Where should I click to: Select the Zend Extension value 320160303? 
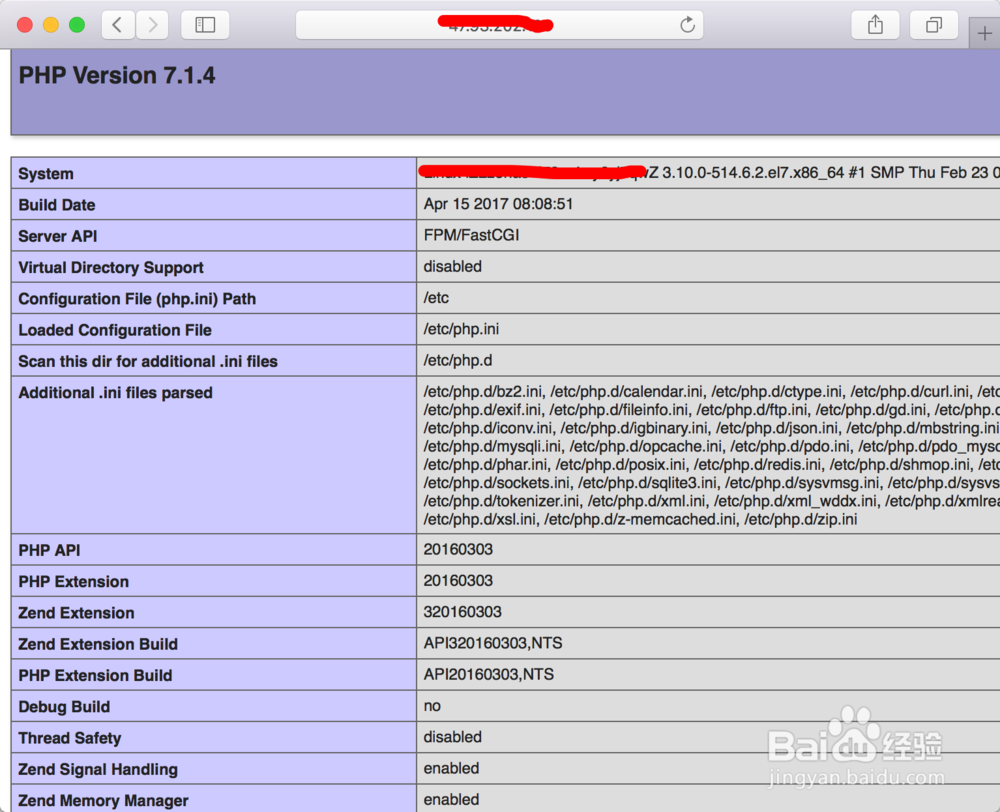pos(462,612)
